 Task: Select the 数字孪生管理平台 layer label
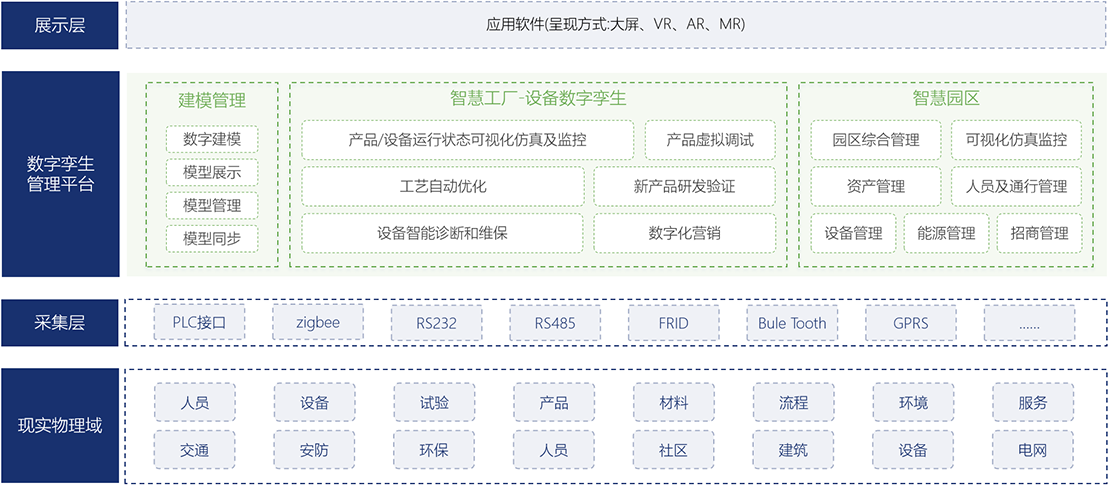(x=60, y=173)
